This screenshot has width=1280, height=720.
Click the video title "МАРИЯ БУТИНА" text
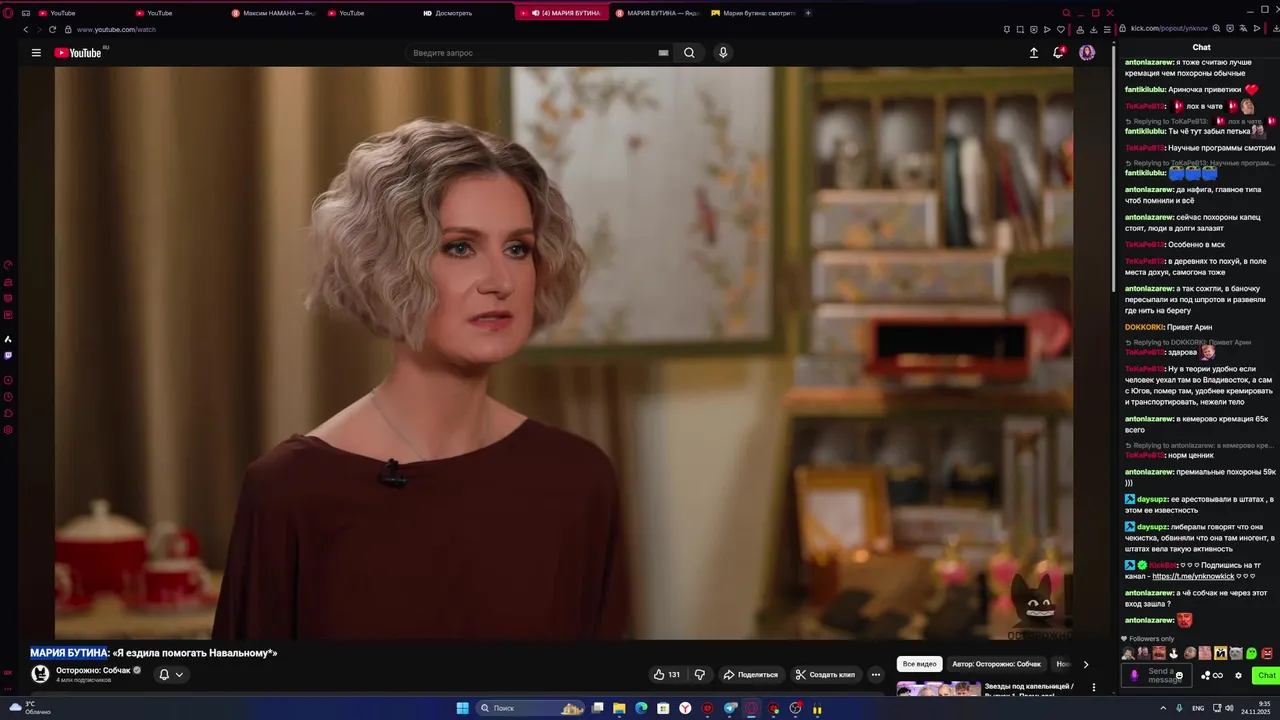[69, 653]
